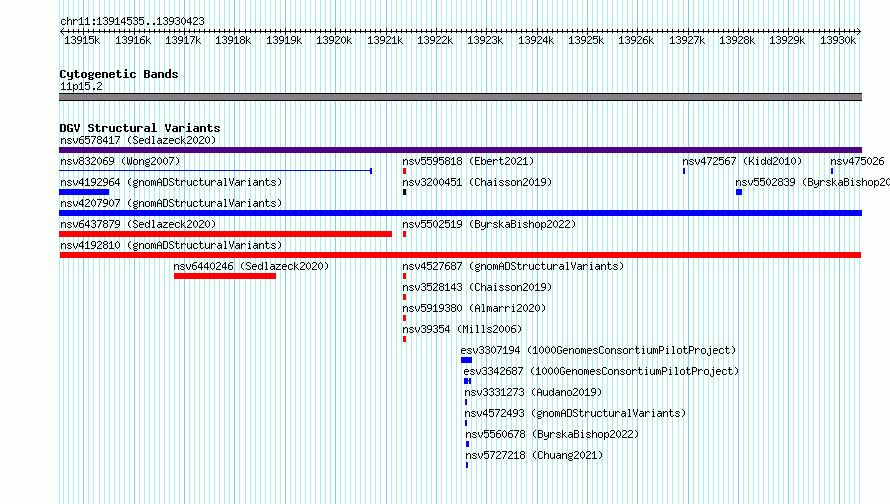The image size is (890, 504).
Task: Select the red nsv6440246 variant bar
Action: 225,276
